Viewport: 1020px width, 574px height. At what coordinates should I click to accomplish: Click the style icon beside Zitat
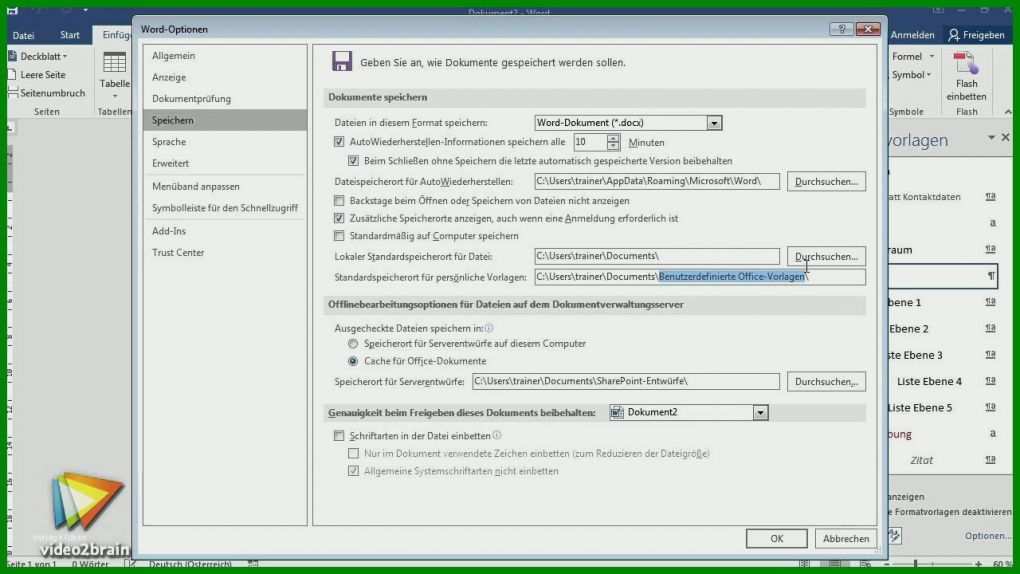[990, 460]
